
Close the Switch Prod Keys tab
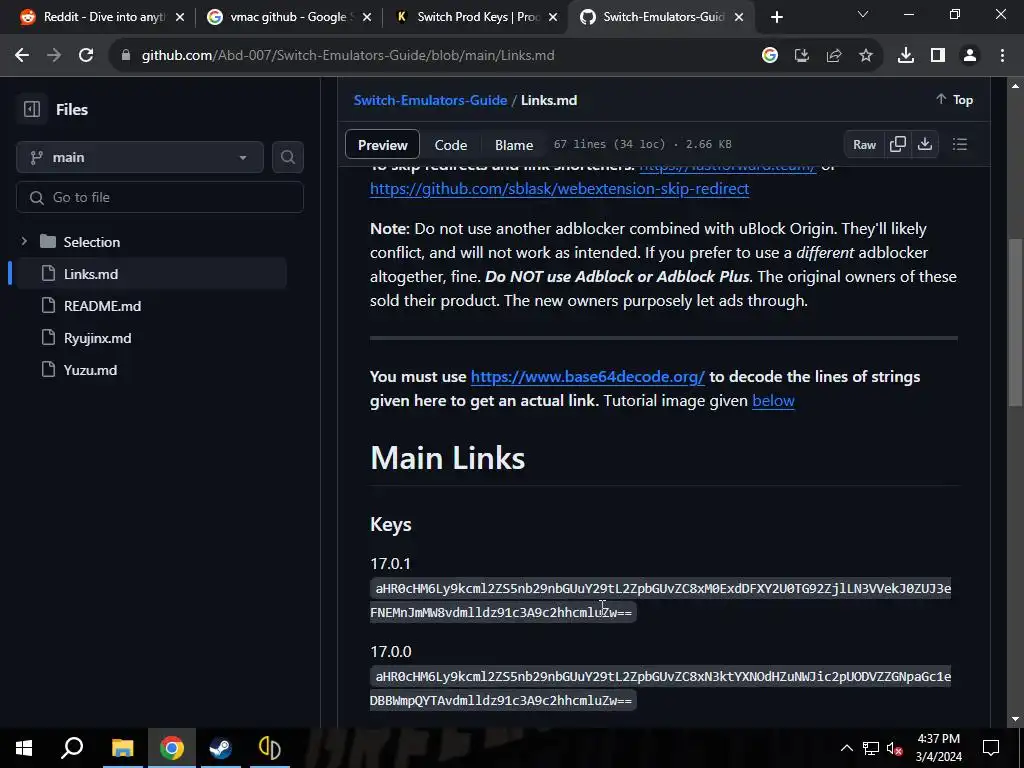pos(553,17)
